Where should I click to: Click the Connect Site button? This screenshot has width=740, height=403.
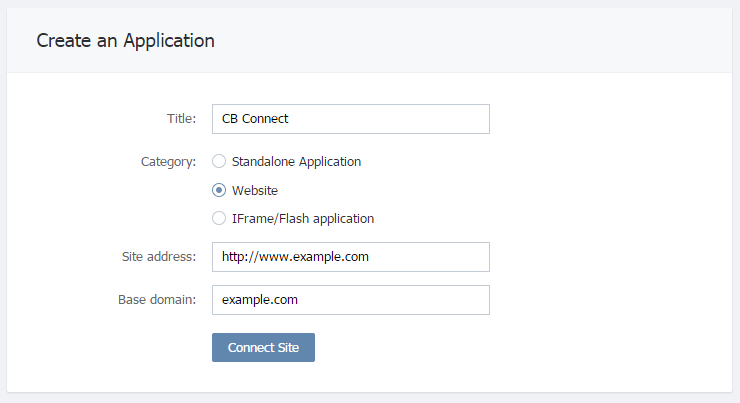coord(263,347)
